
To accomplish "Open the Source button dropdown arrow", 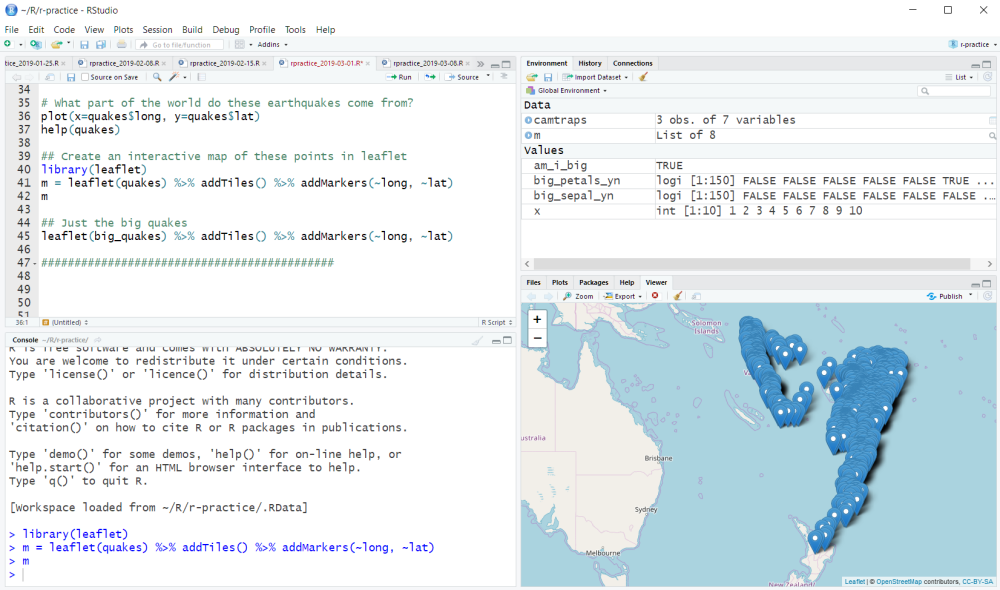I will click(x=489, y=77).
